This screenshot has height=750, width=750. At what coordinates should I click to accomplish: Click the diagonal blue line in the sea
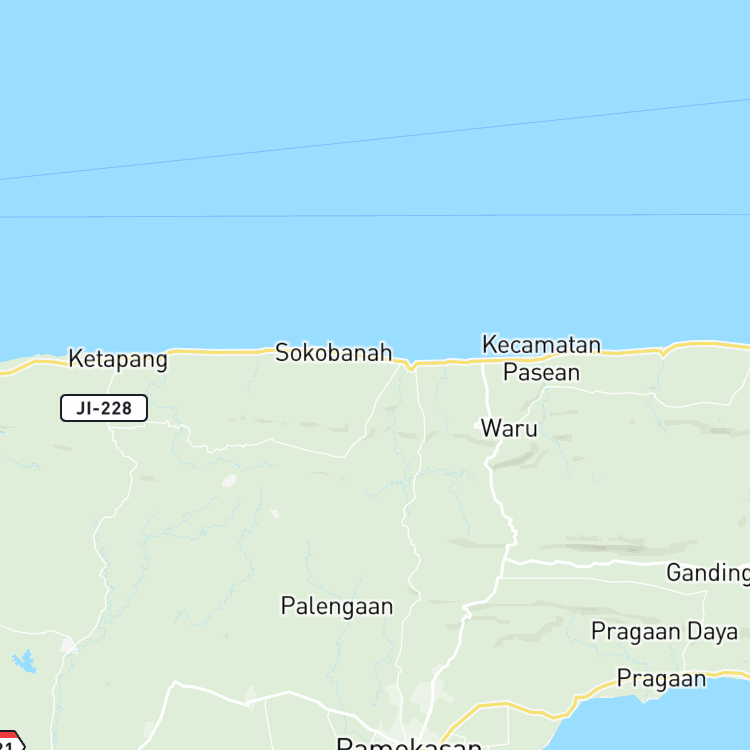pyautogui.click(x=375, y=139)
